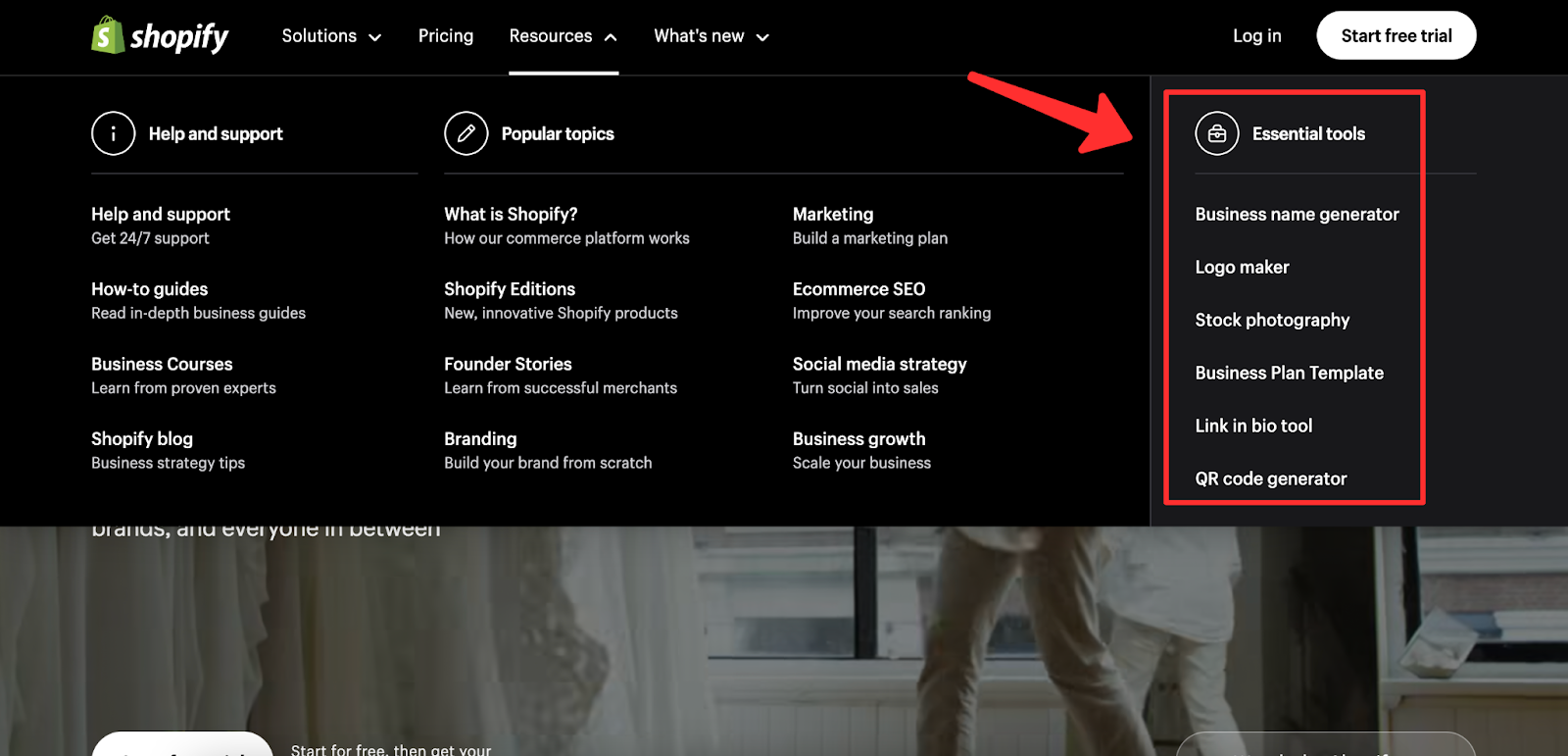Open What is Shopify? link
Screen dimensions: 1568x756
pyautogui.click(x=566, y=226)
